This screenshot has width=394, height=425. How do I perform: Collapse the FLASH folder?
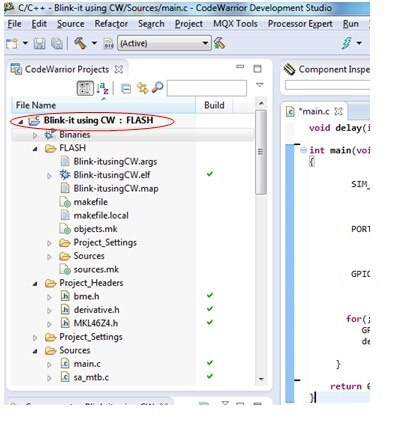click(35, 149)
